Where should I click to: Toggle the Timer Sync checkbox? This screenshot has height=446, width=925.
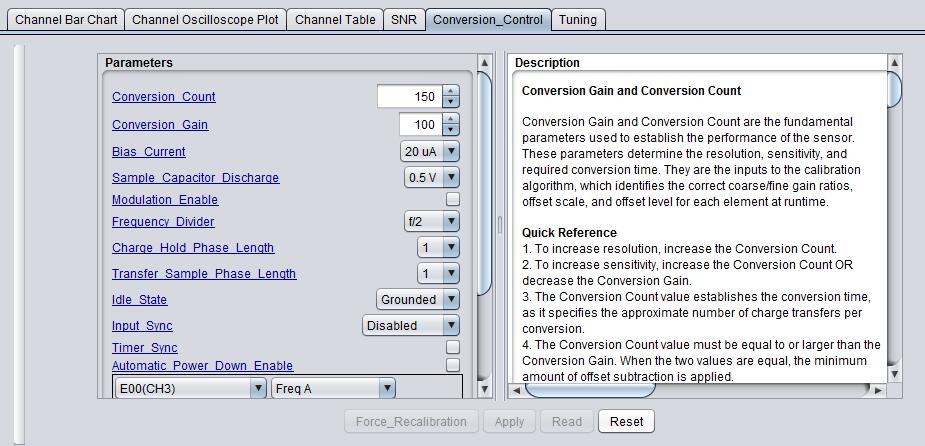[453, 347]
